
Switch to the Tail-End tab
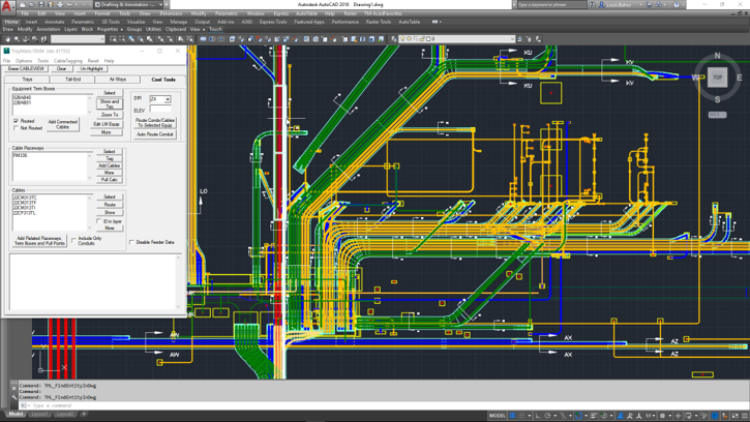pyautogui.click(x=73, y=78)
